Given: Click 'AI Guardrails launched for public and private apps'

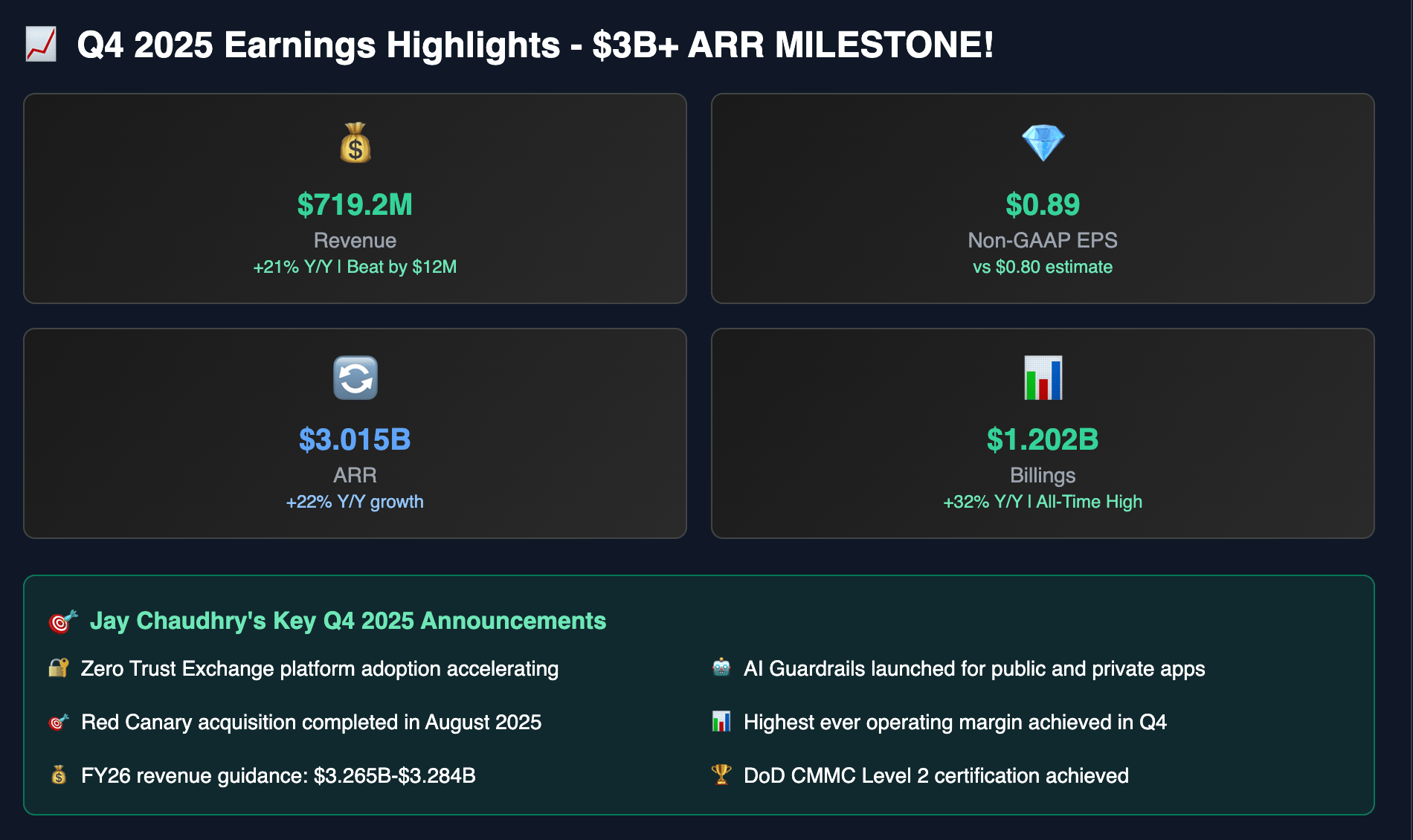Looking at the screenshot, I should tap(974, 668).
